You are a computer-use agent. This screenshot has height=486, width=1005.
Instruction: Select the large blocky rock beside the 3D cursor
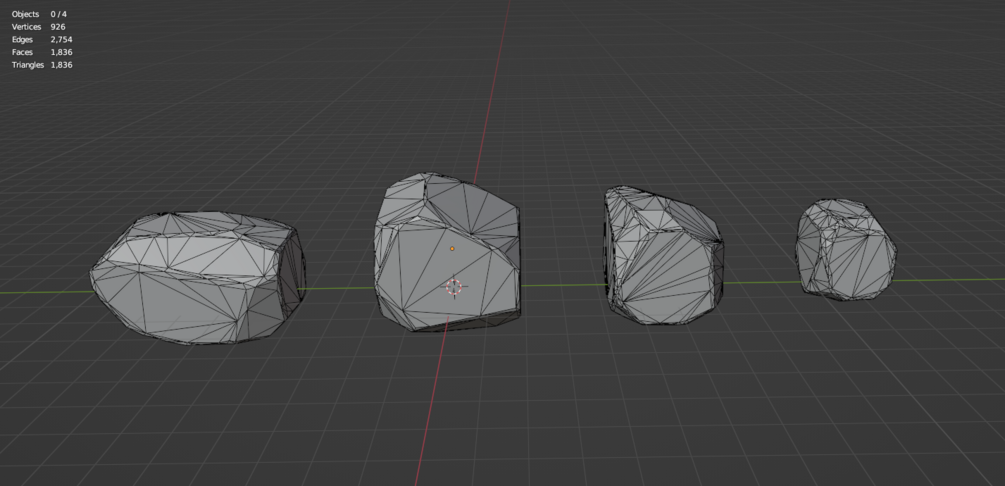447,252
